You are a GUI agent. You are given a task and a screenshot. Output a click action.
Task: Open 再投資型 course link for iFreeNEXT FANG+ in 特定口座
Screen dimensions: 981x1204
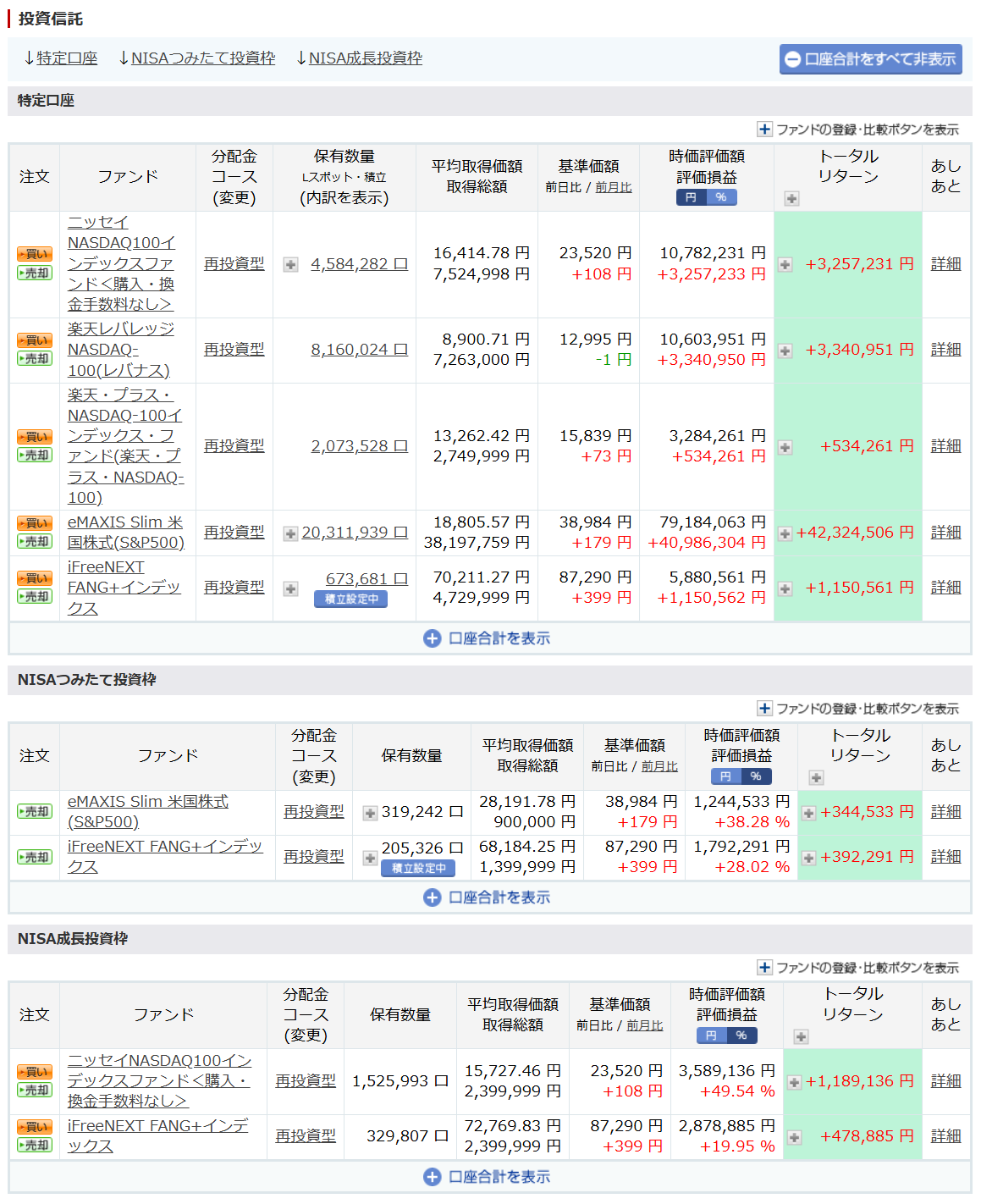pyautogui.click(x=234, y=588)
